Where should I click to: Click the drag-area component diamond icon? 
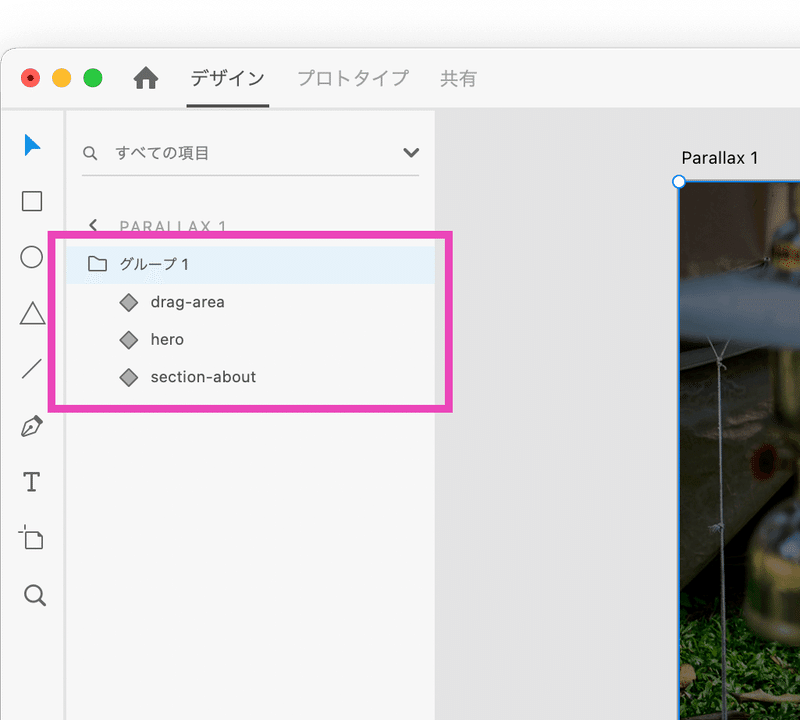coord(129,302)
